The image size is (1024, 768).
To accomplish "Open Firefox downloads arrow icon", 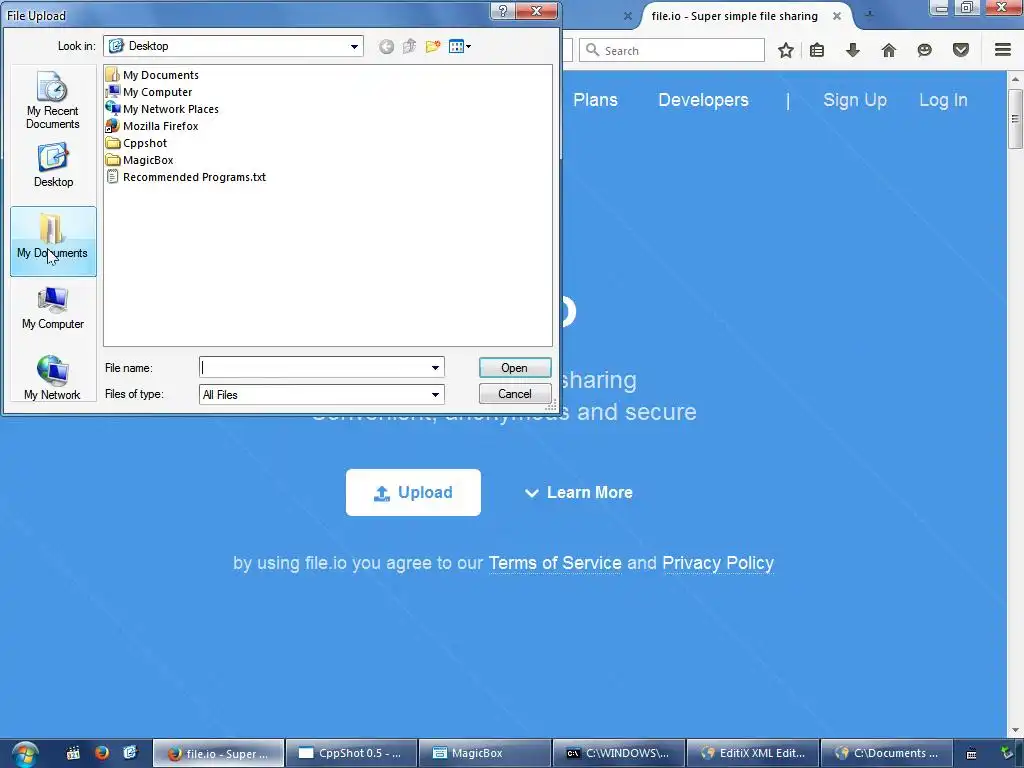I will coord(853,50).
